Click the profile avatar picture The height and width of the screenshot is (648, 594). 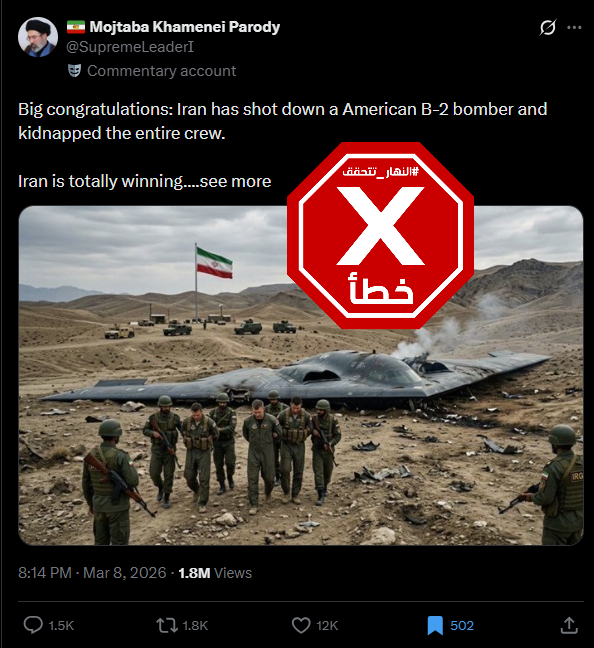pyautogui.click(x=38, y=37)
